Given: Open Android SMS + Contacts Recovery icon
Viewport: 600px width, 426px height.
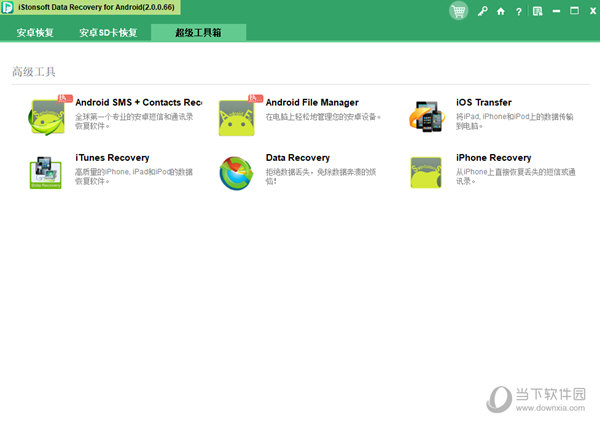Looking at the screenshot, I should click(47, 117).
